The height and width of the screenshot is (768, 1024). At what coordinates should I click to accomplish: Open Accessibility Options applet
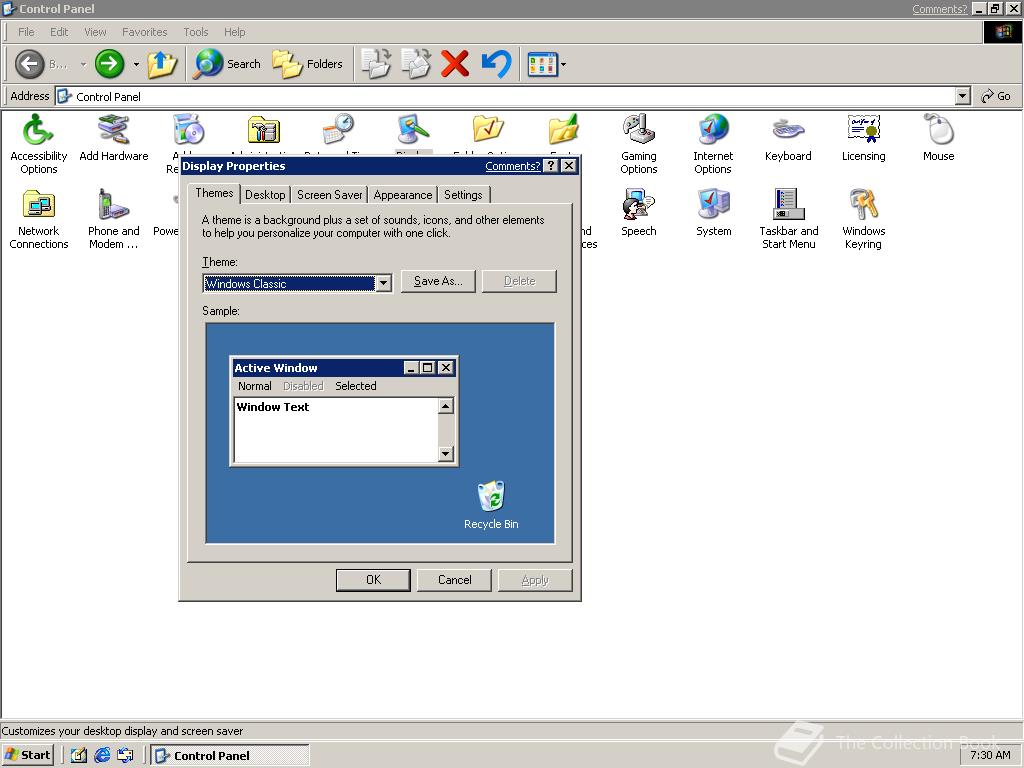[39, 144]
